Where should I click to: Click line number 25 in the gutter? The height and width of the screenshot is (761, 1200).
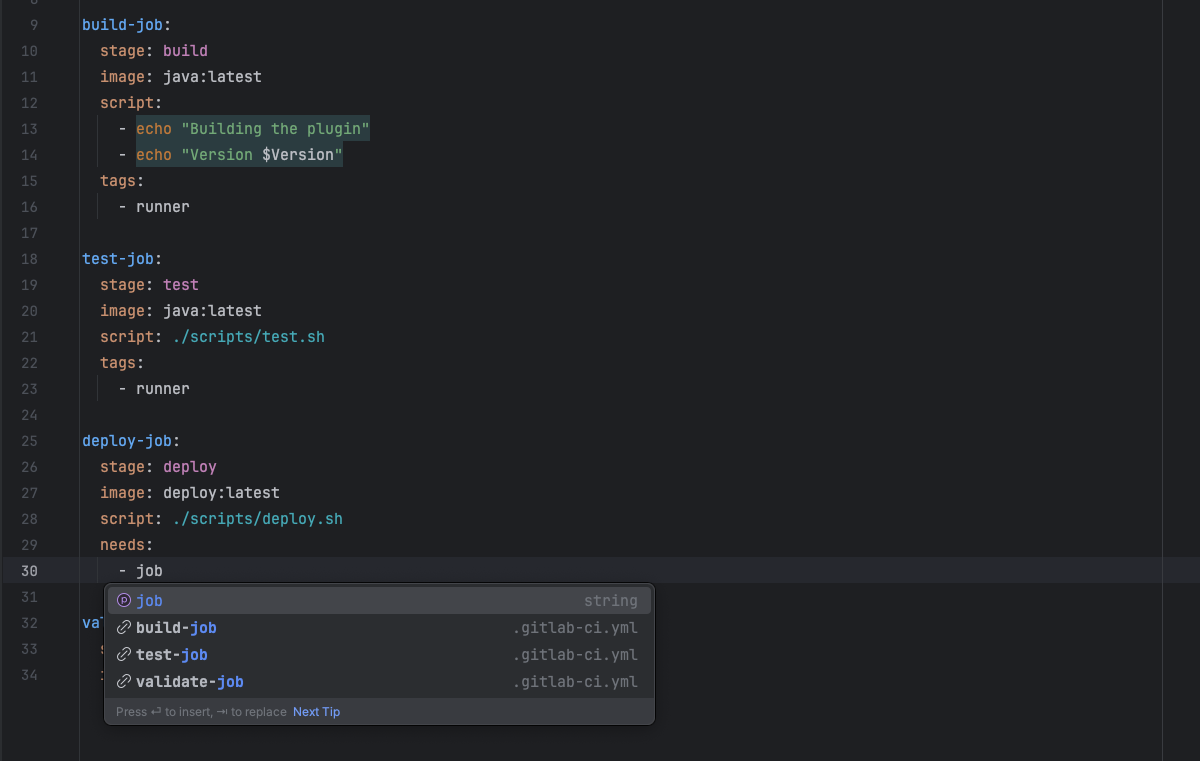[29, 441]
